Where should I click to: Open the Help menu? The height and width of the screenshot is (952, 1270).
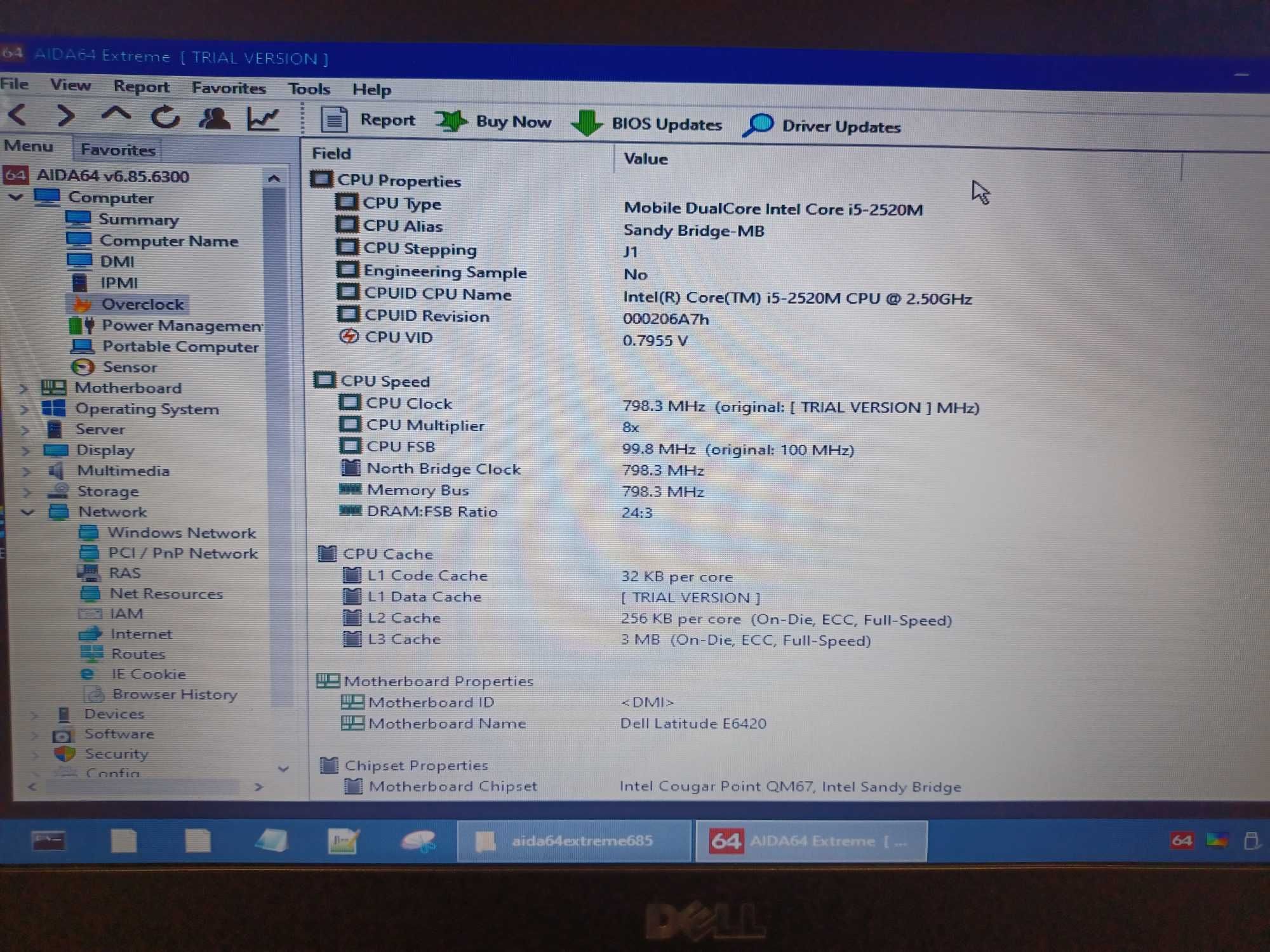[x=371, y=89]
